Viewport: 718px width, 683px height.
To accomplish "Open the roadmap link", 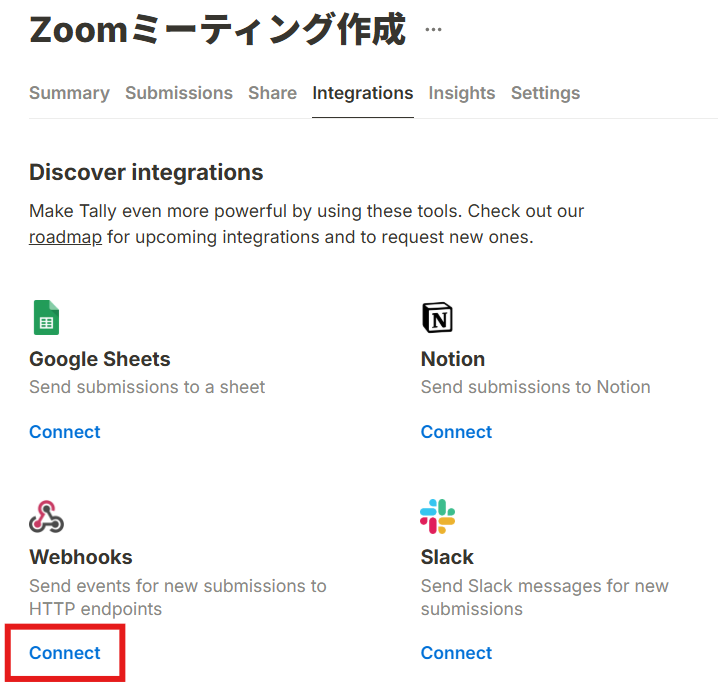I will 65,237.
